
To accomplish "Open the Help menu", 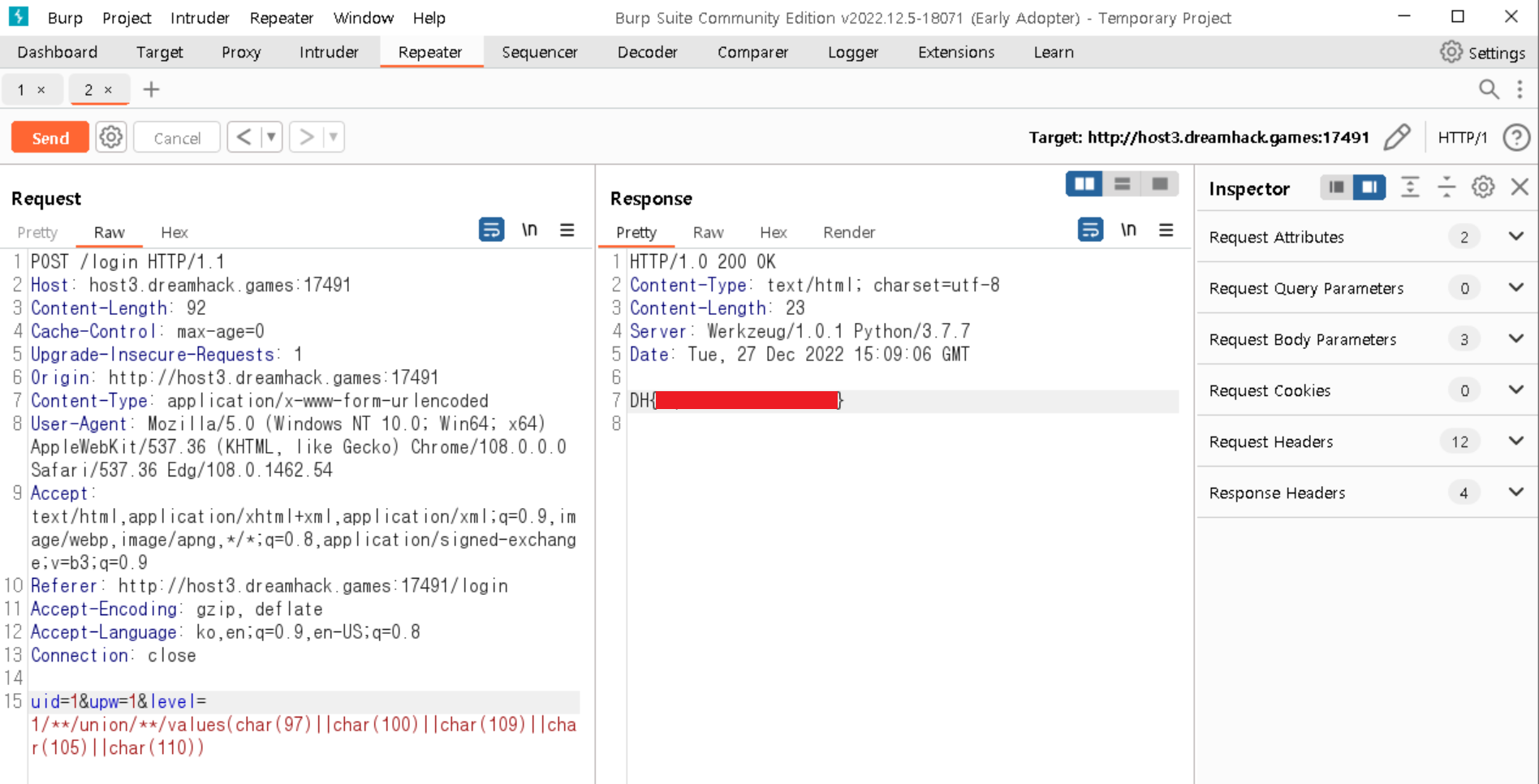I will [x=429, y=18].
